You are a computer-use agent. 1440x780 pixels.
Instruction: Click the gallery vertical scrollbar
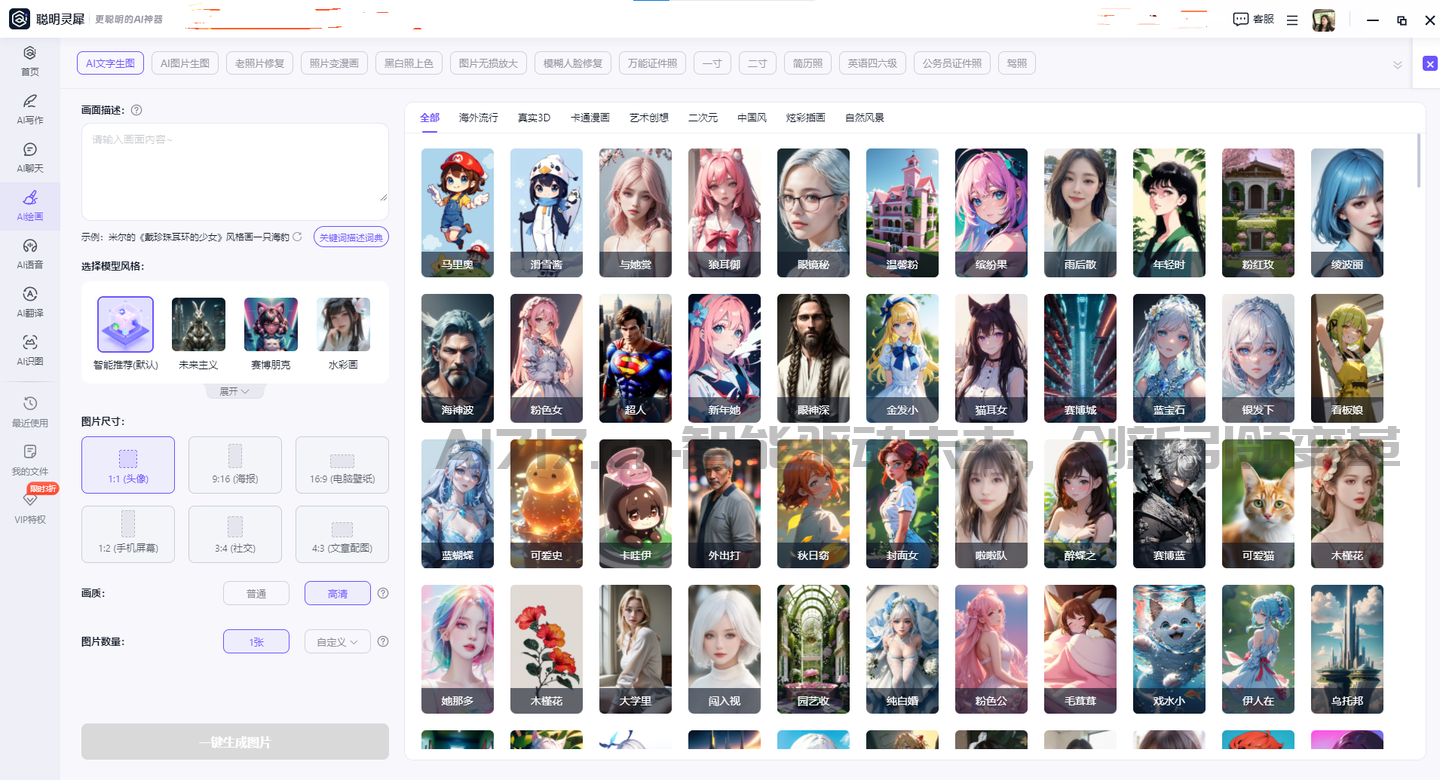[1420, 160]
